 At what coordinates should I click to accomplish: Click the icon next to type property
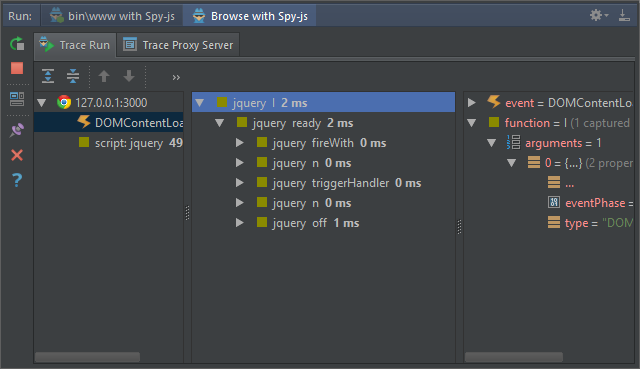(554, 222)
